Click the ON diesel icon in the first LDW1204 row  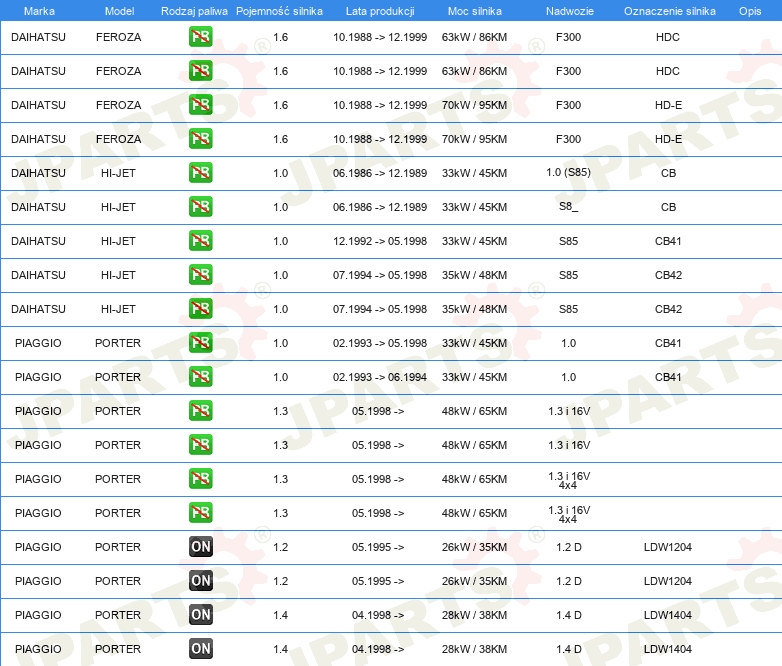(x=200, y=547)
